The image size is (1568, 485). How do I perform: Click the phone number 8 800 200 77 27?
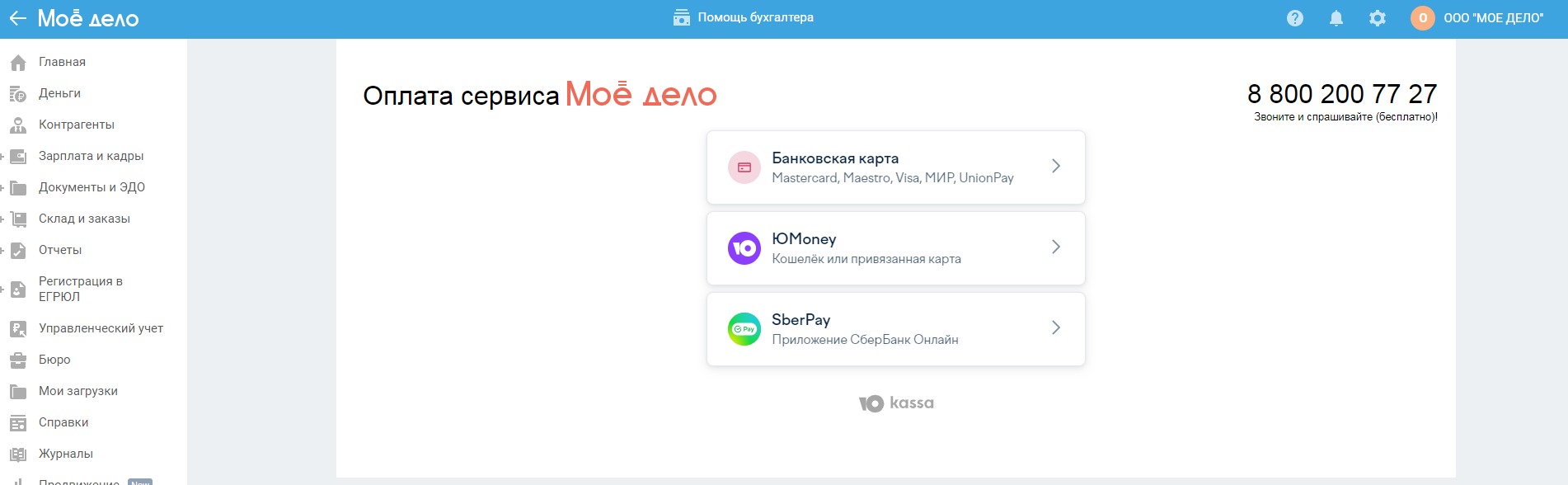tap(1342, 94)
